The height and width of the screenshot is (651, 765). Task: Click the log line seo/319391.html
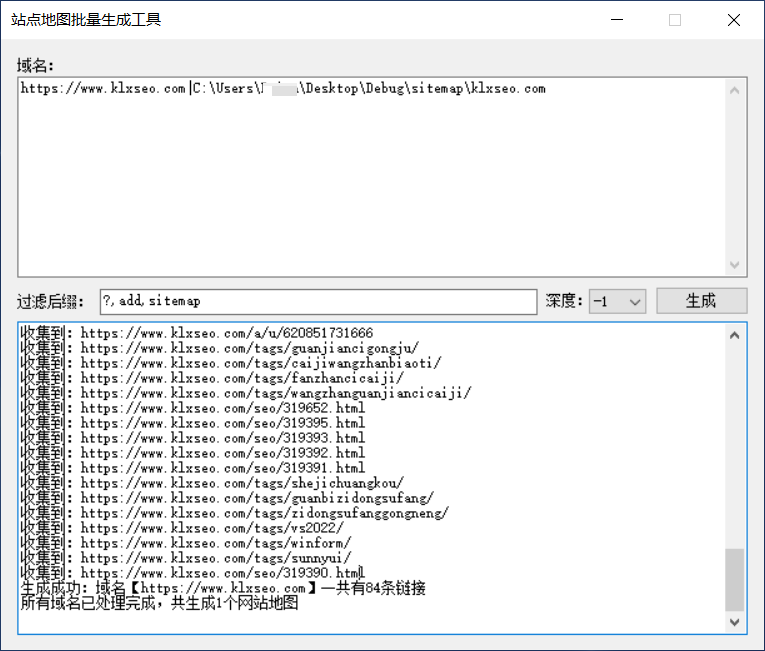[193, 468]
